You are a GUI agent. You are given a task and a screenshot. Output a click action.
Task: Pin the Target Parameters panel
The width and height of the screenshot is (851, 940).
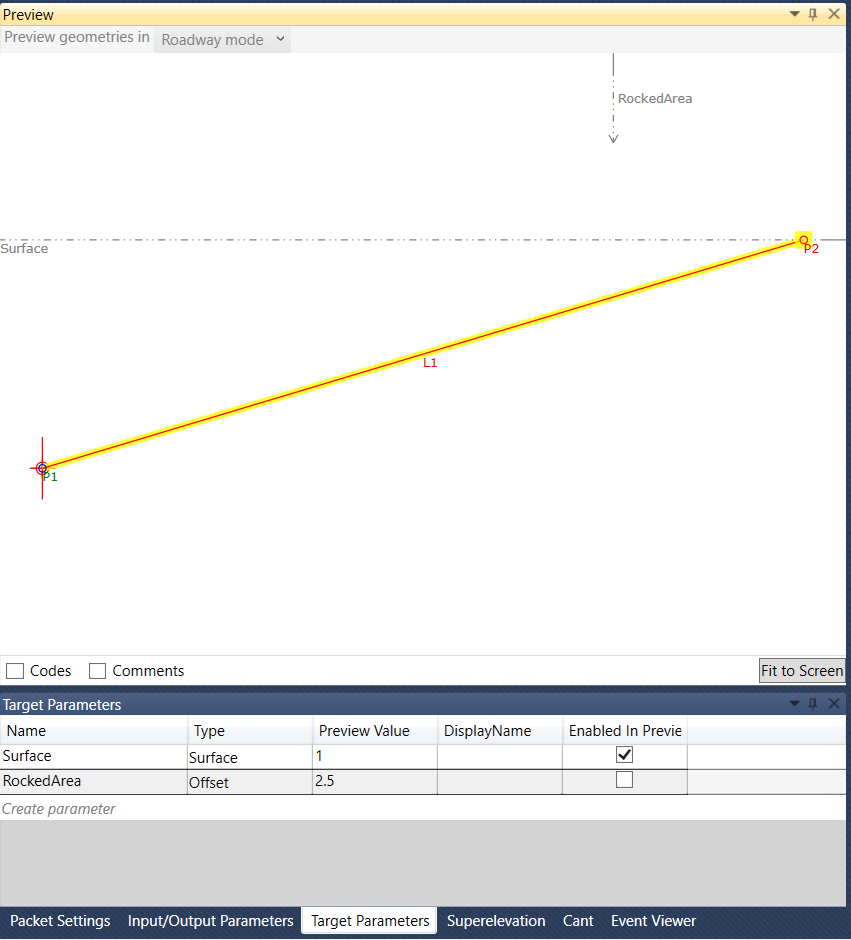(x=812, y=704)
